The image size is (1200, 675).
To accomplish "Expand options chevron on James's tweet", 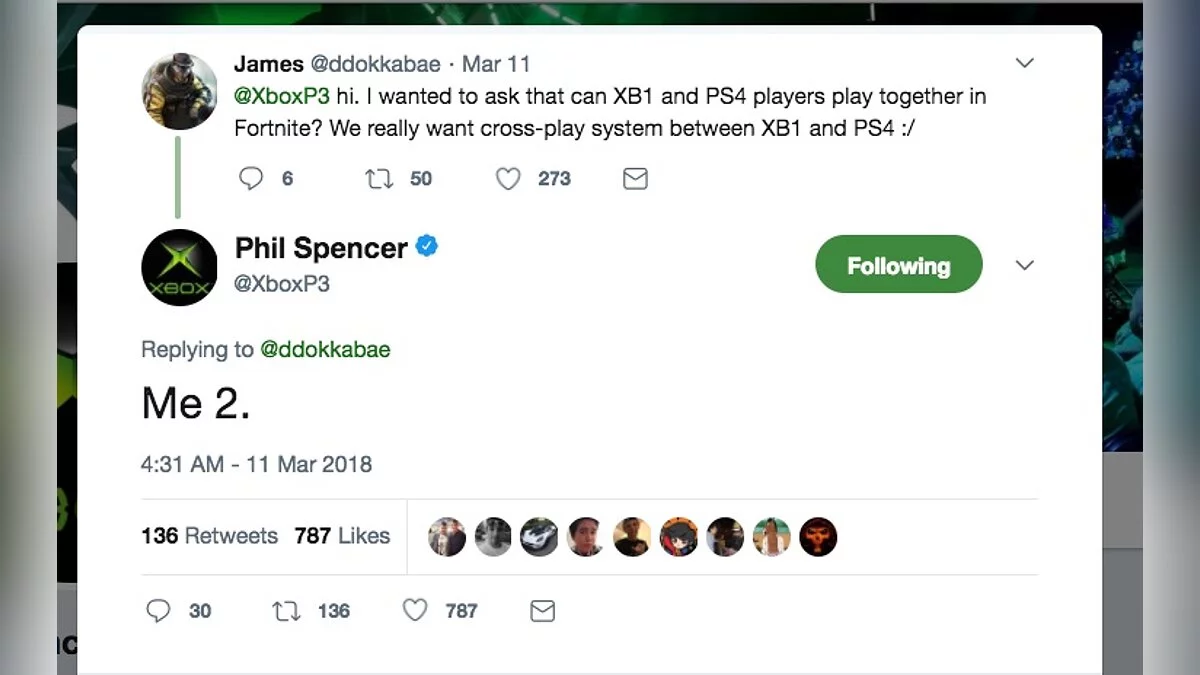I will (x=1024, y=63).
